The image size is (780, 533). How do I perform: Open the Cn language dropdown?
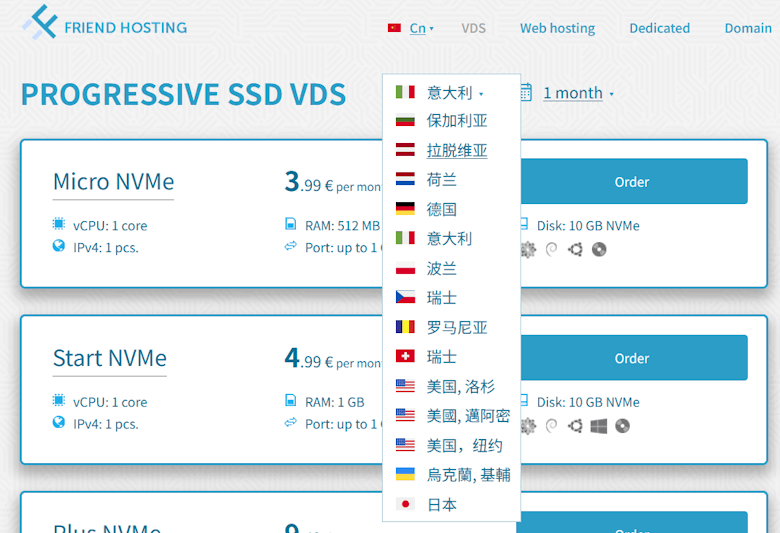pos(419,28)
